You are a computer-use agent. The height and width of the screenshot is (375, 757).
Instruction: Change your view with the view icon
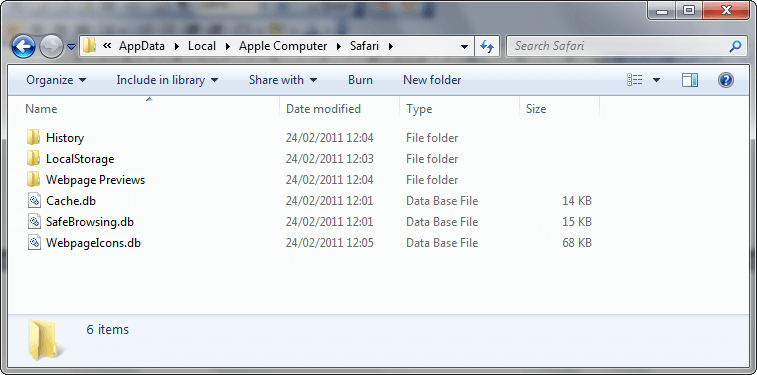(x=634, y=80)
